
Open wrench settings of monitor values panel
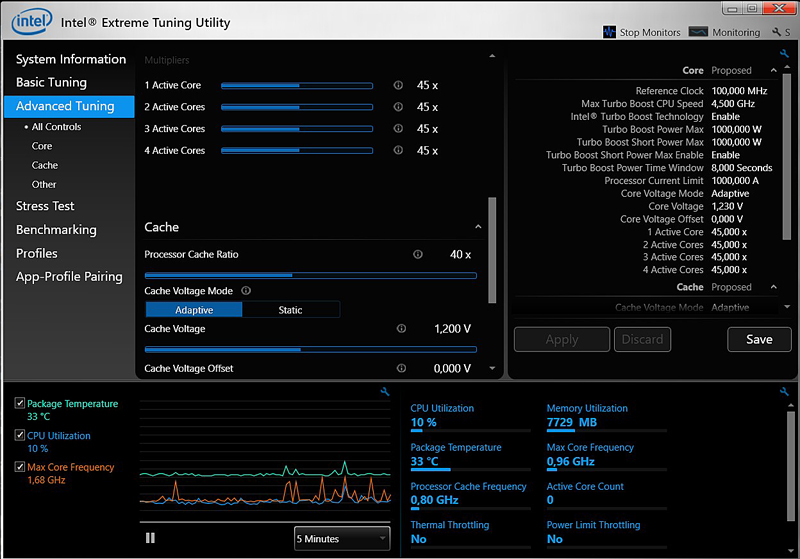[x=784, y=392]
